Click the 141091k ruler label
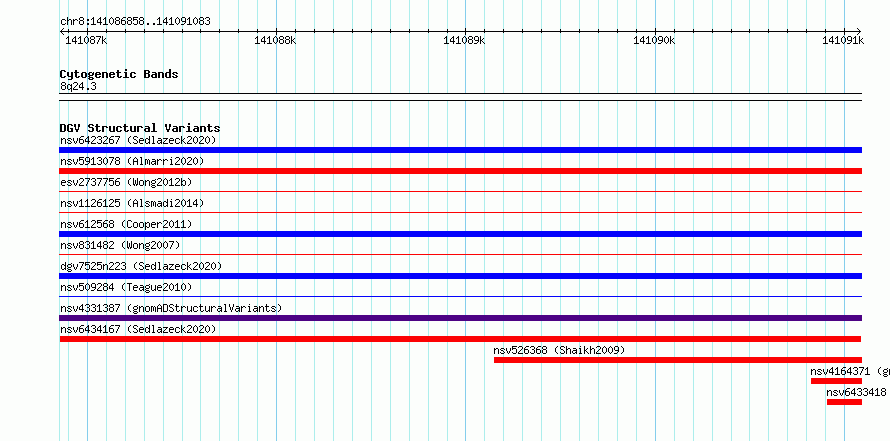This screenshot has width=890, height=441. 843,40
